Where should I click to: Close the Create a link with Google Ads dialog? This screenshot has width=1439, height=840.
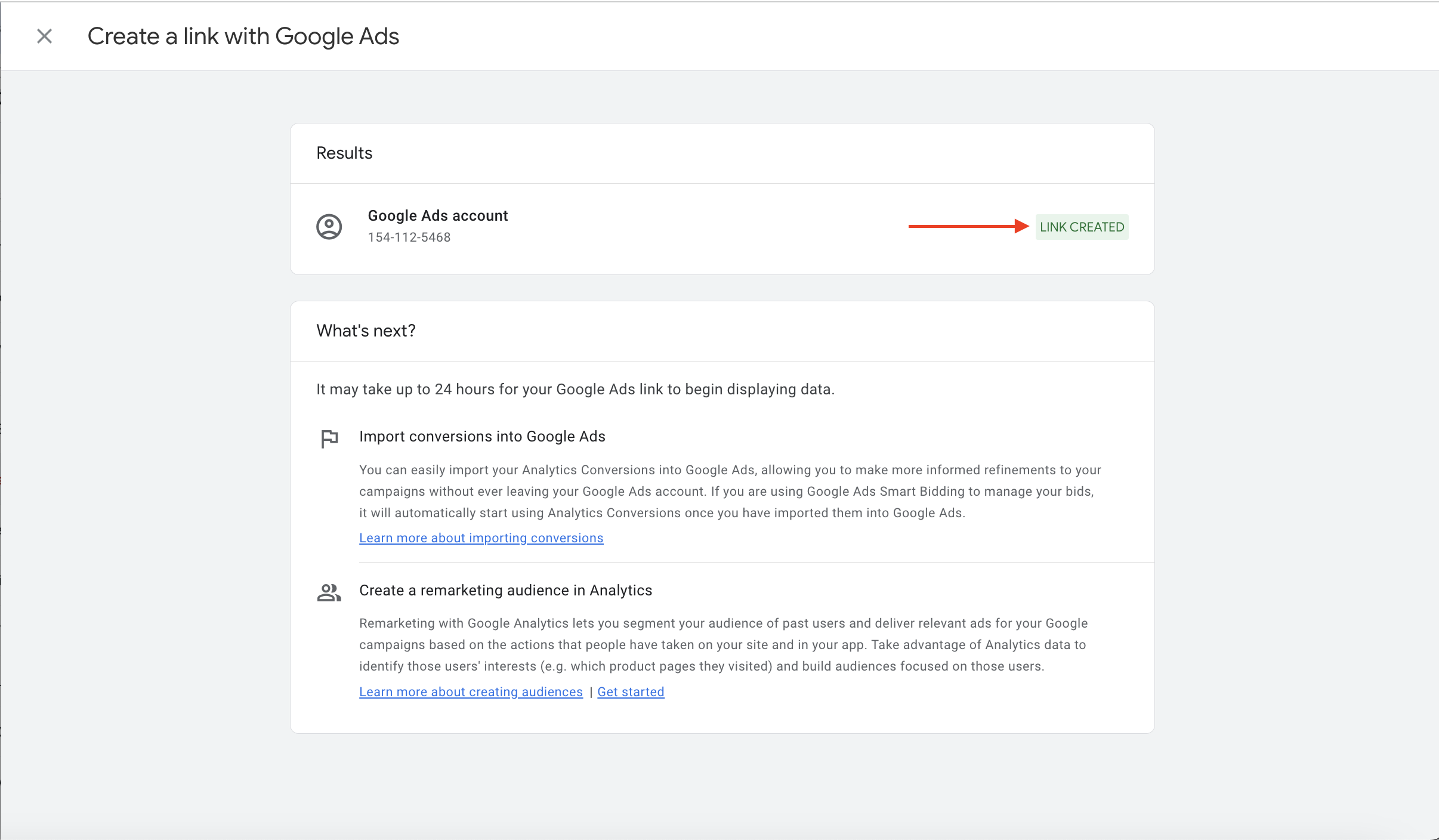coord(44,36)
